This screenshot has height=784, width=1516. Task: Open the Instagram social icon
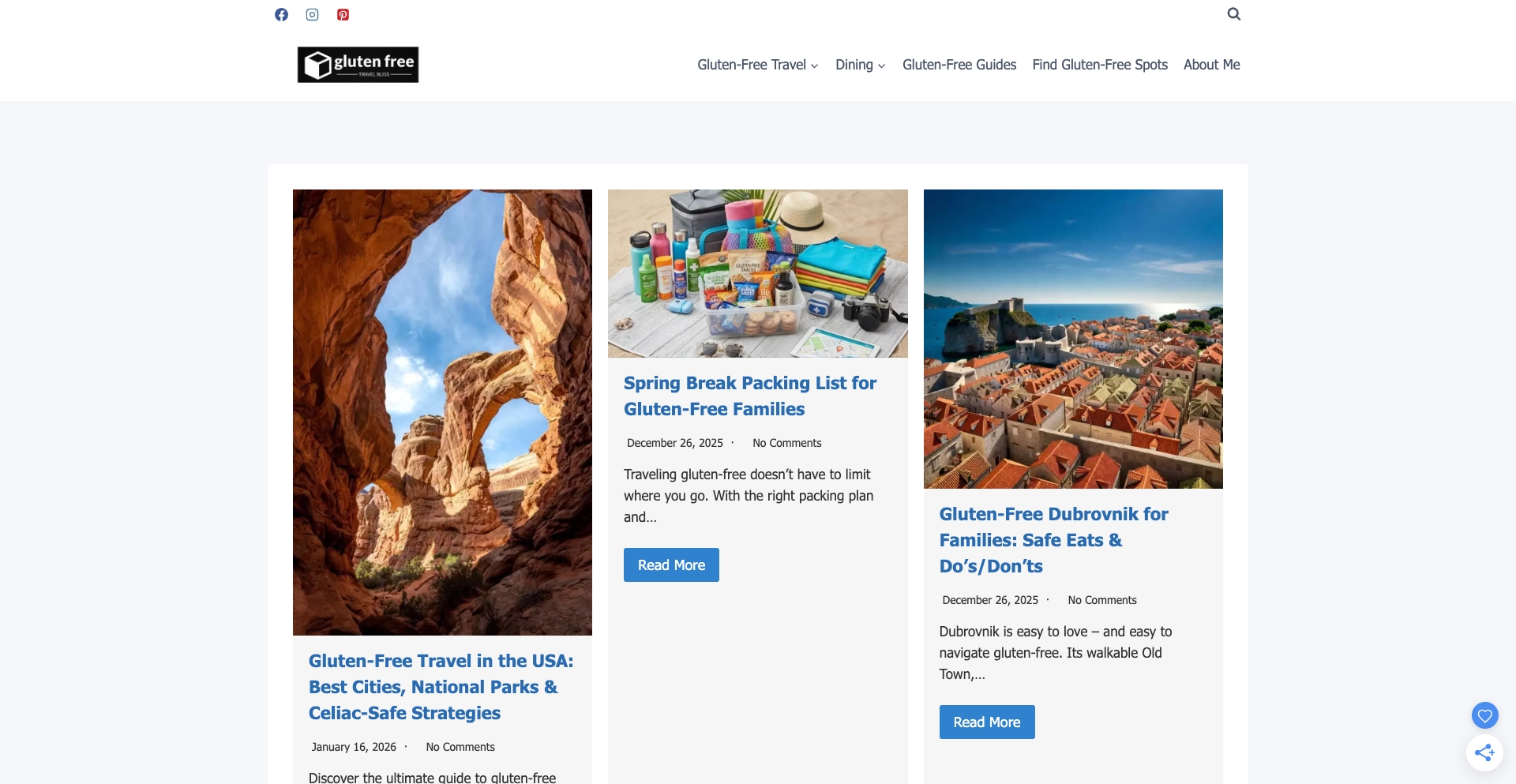(312, 13)
